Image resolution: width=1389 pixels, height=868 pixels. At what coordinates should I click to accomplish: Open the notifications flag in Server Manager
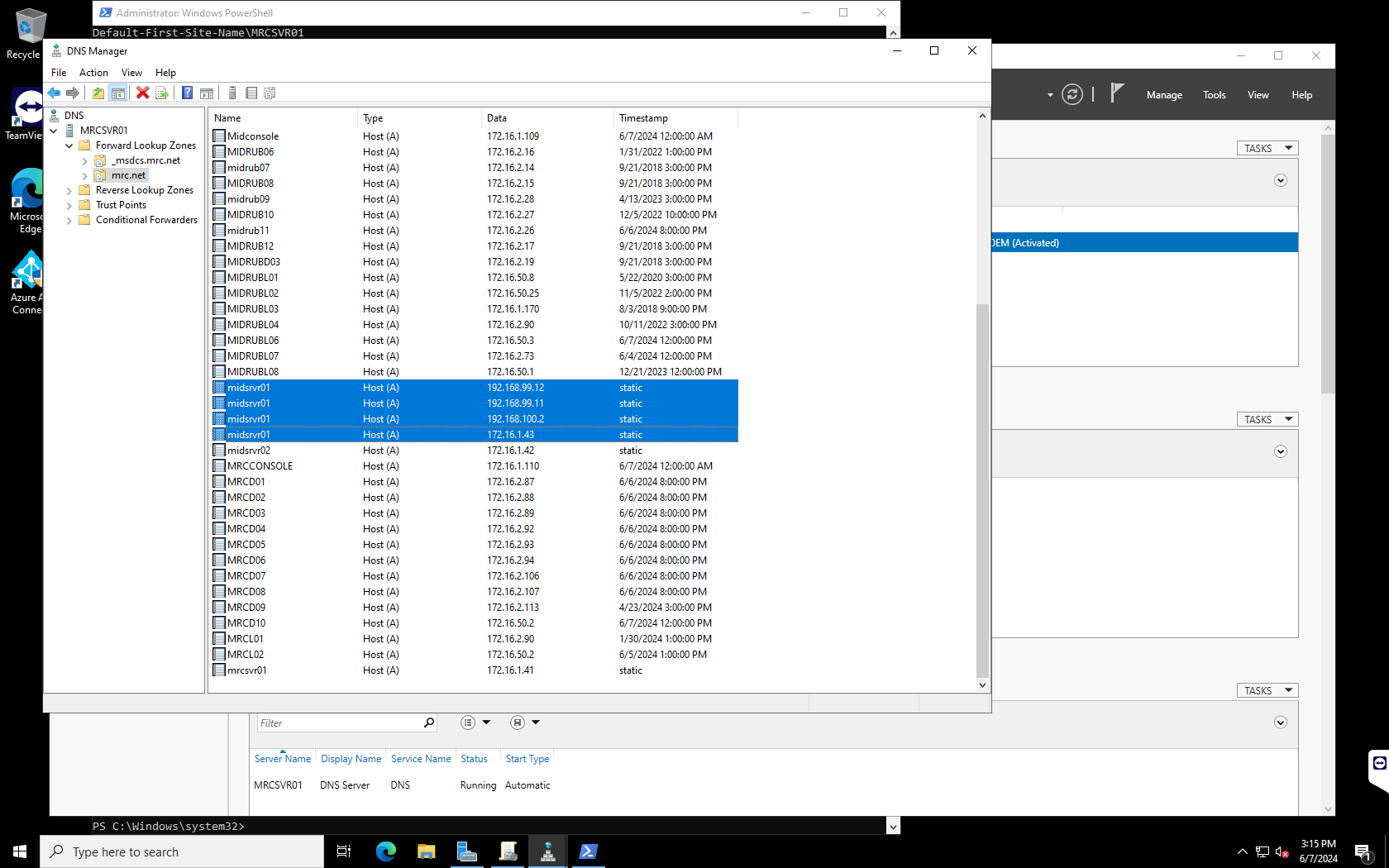coord(1116,93)
